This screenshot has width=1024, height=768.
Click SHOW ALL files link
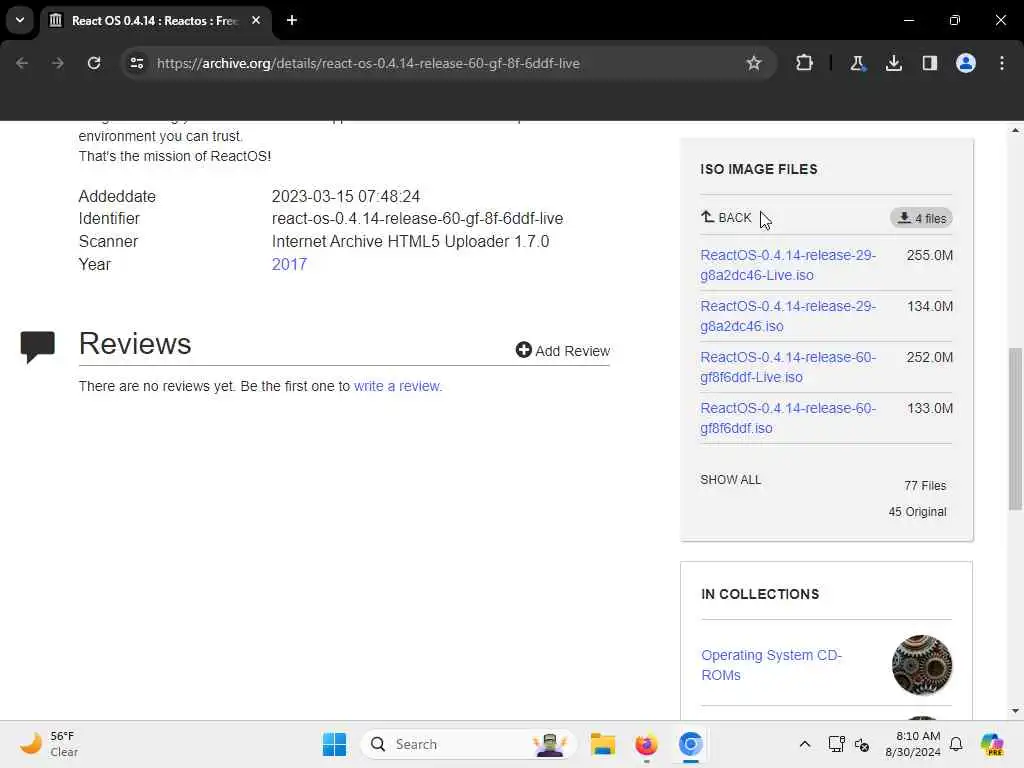click(x=730, y=479)
